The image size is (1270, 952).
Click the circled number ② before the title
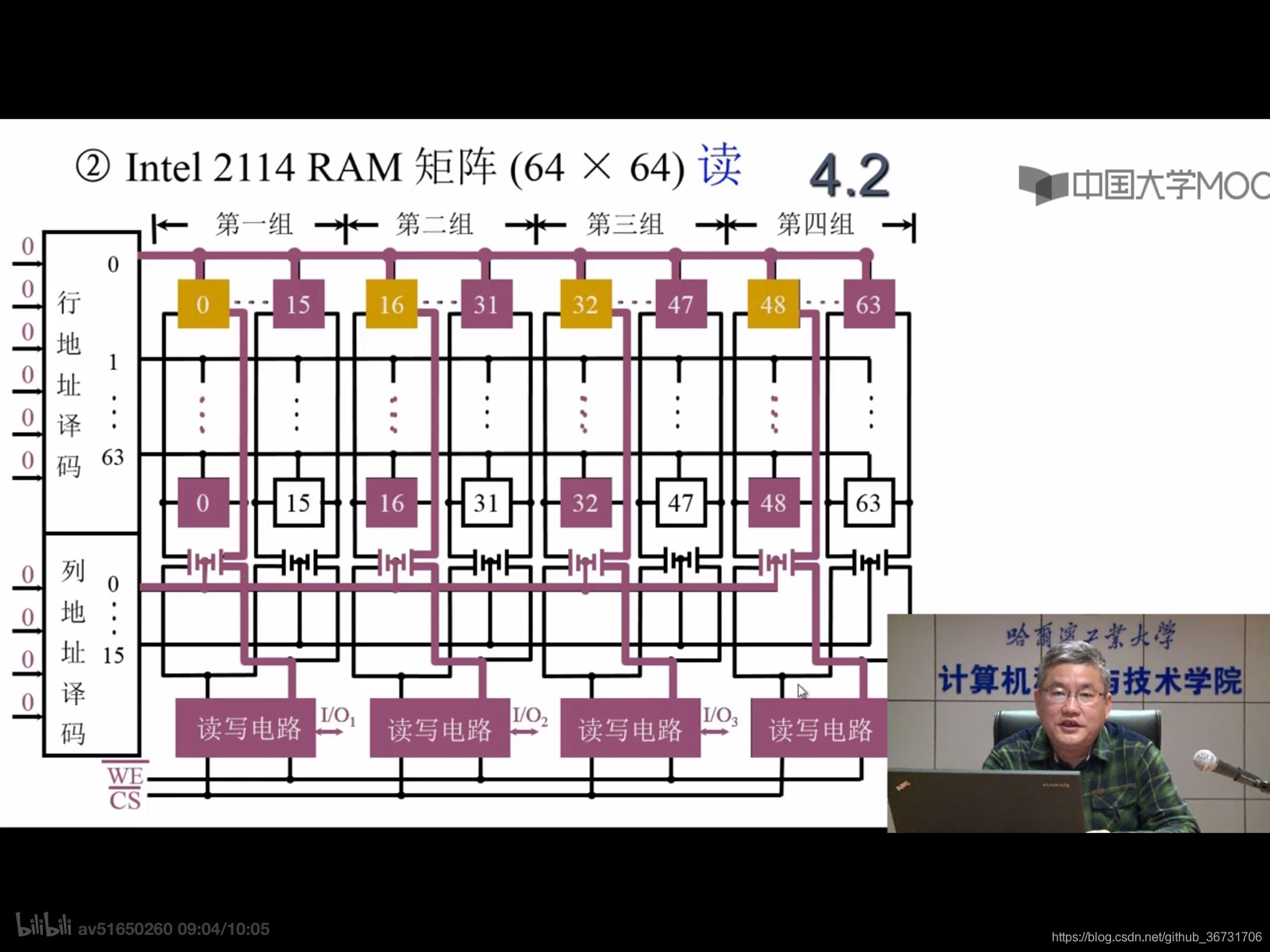[93, 167]
